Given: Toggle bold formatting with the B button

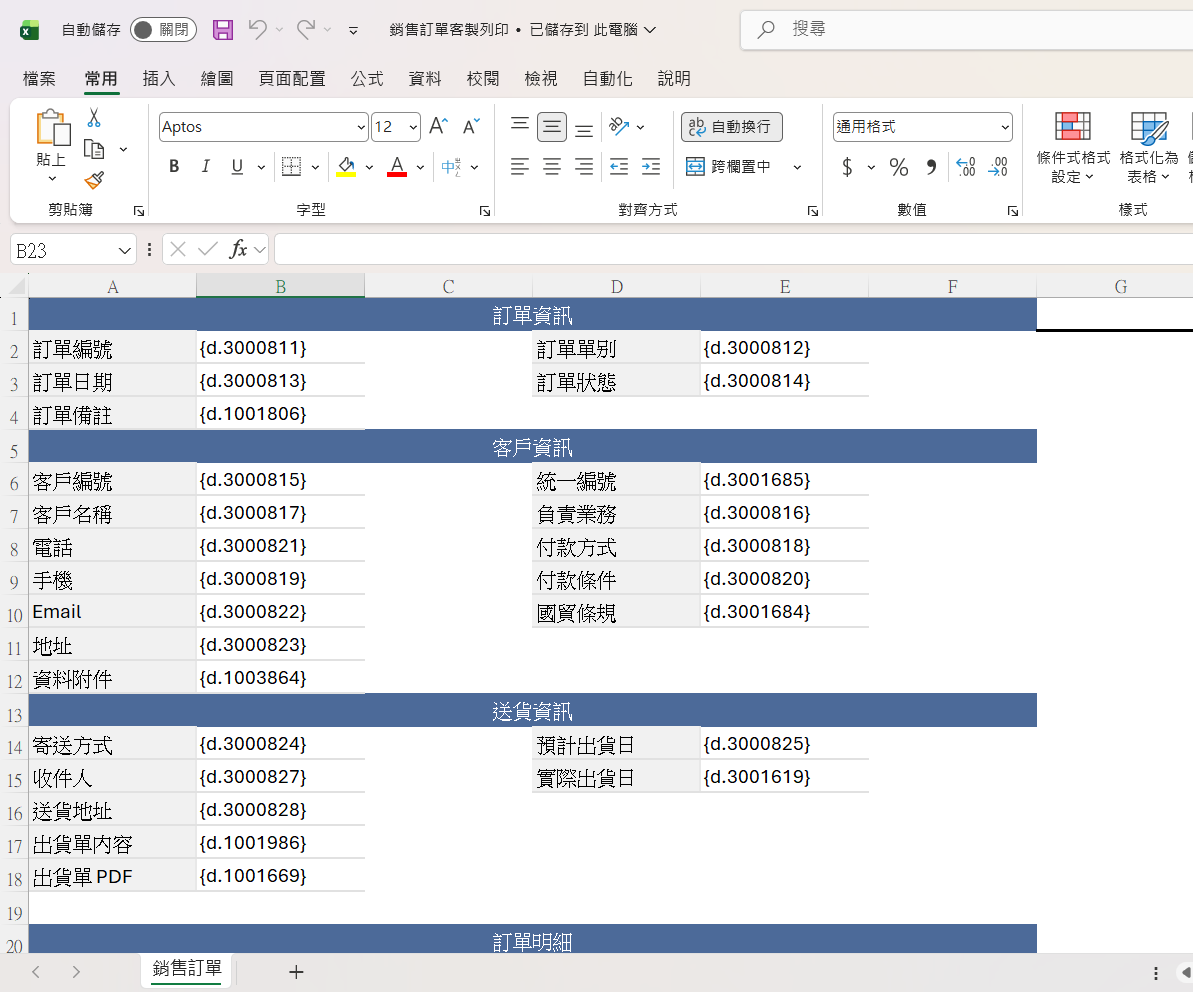Looking at the screenshot, I should [x=174, y=167].
